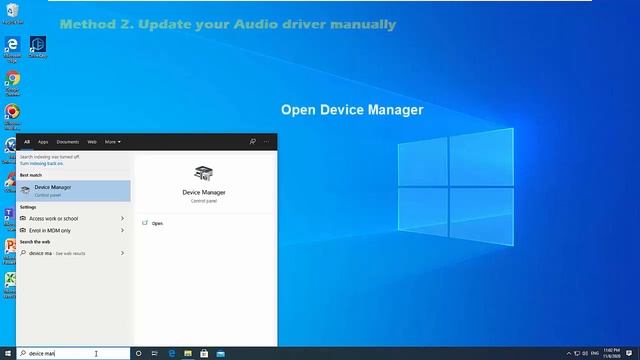Viewport: 640px width, 360px height.
Task: Click the Device Manager preview title
Action: [204, 192]
